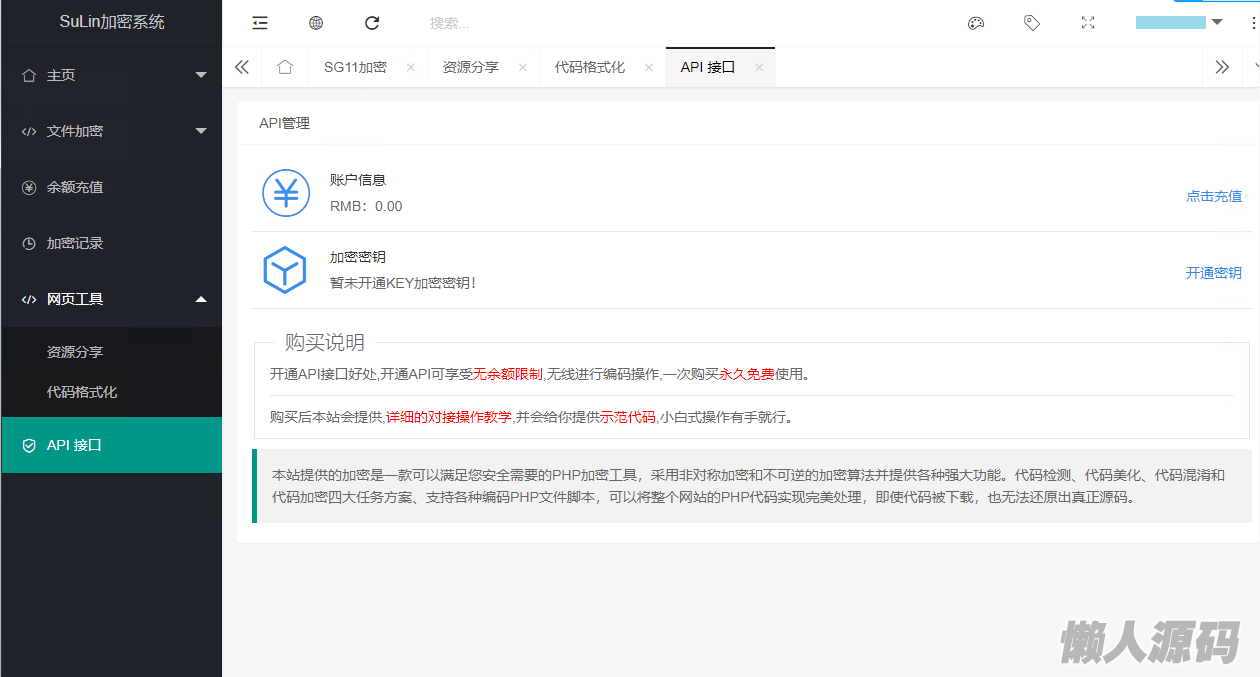
Task: Collapse the sidebar with the menu fold icon
Action: 260,23
